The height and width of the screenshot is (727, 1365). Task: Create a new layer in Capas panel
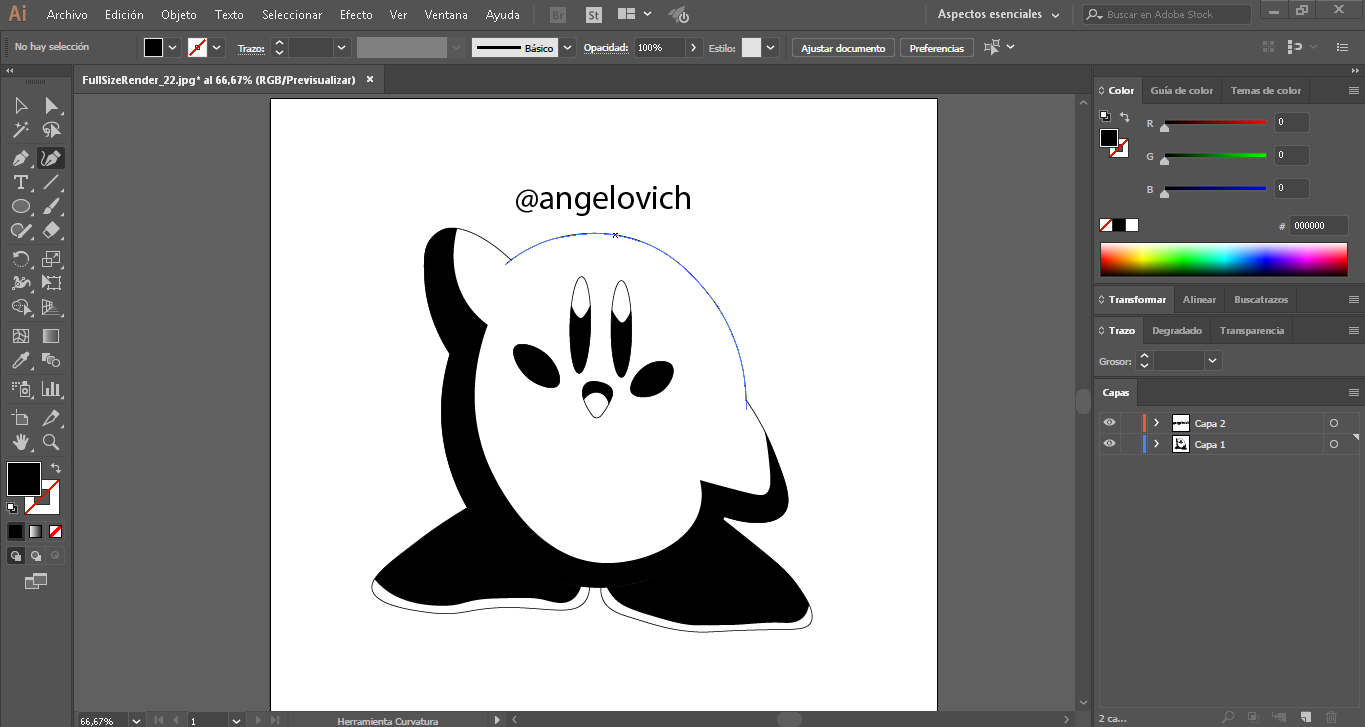(x=1305, y=717)
